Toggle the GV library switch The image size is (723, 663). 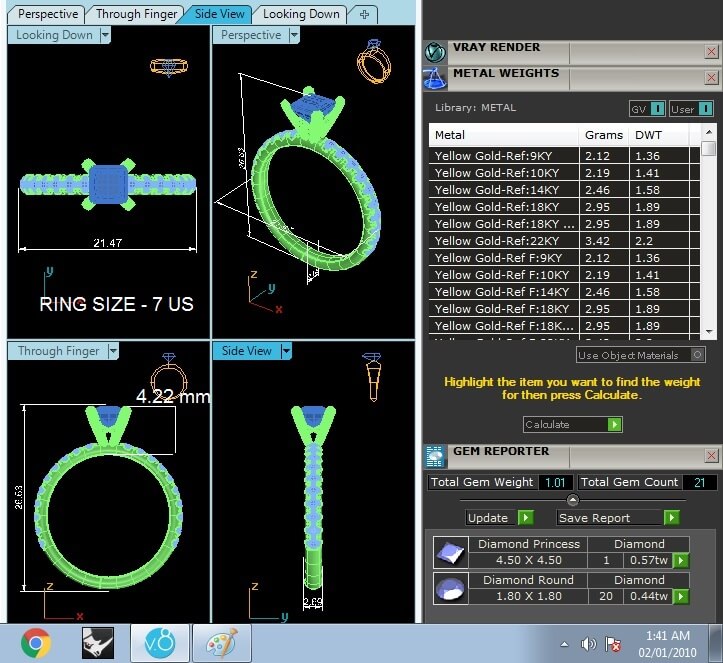tap(657, 108)
